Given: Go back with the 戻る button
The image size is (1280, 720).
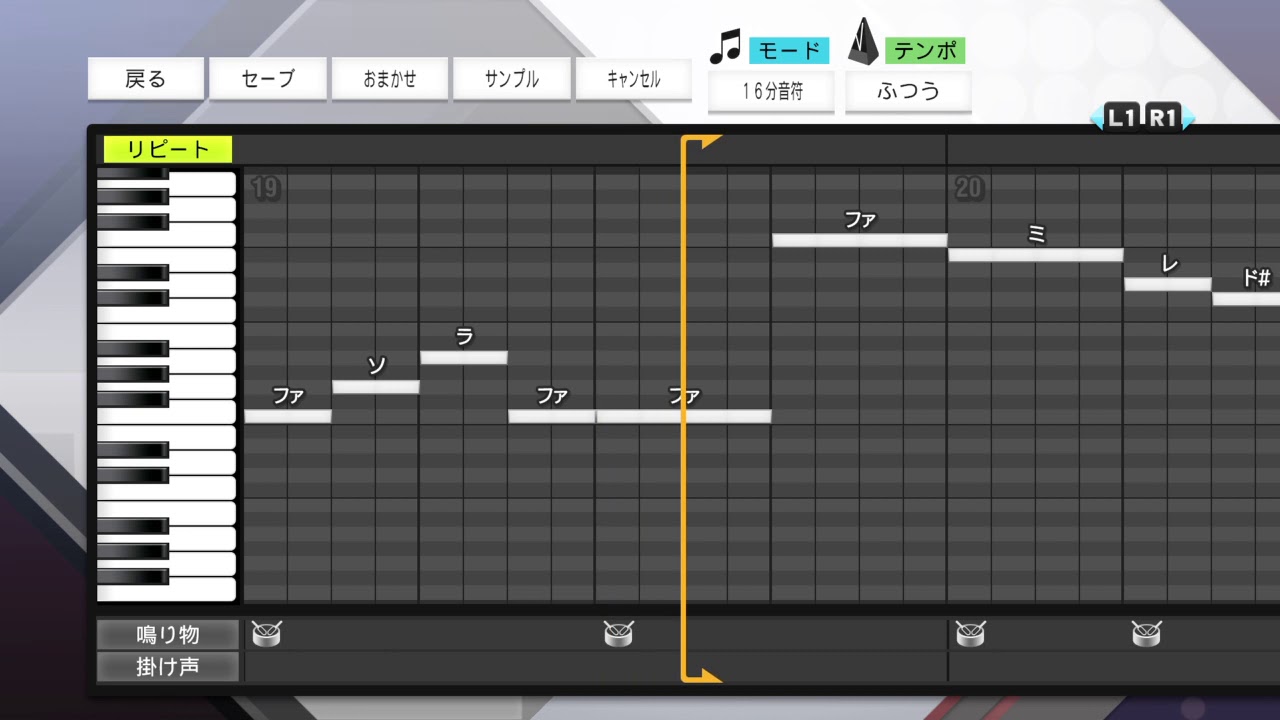Looking at the screenshot, I should (x=146, y=79).
